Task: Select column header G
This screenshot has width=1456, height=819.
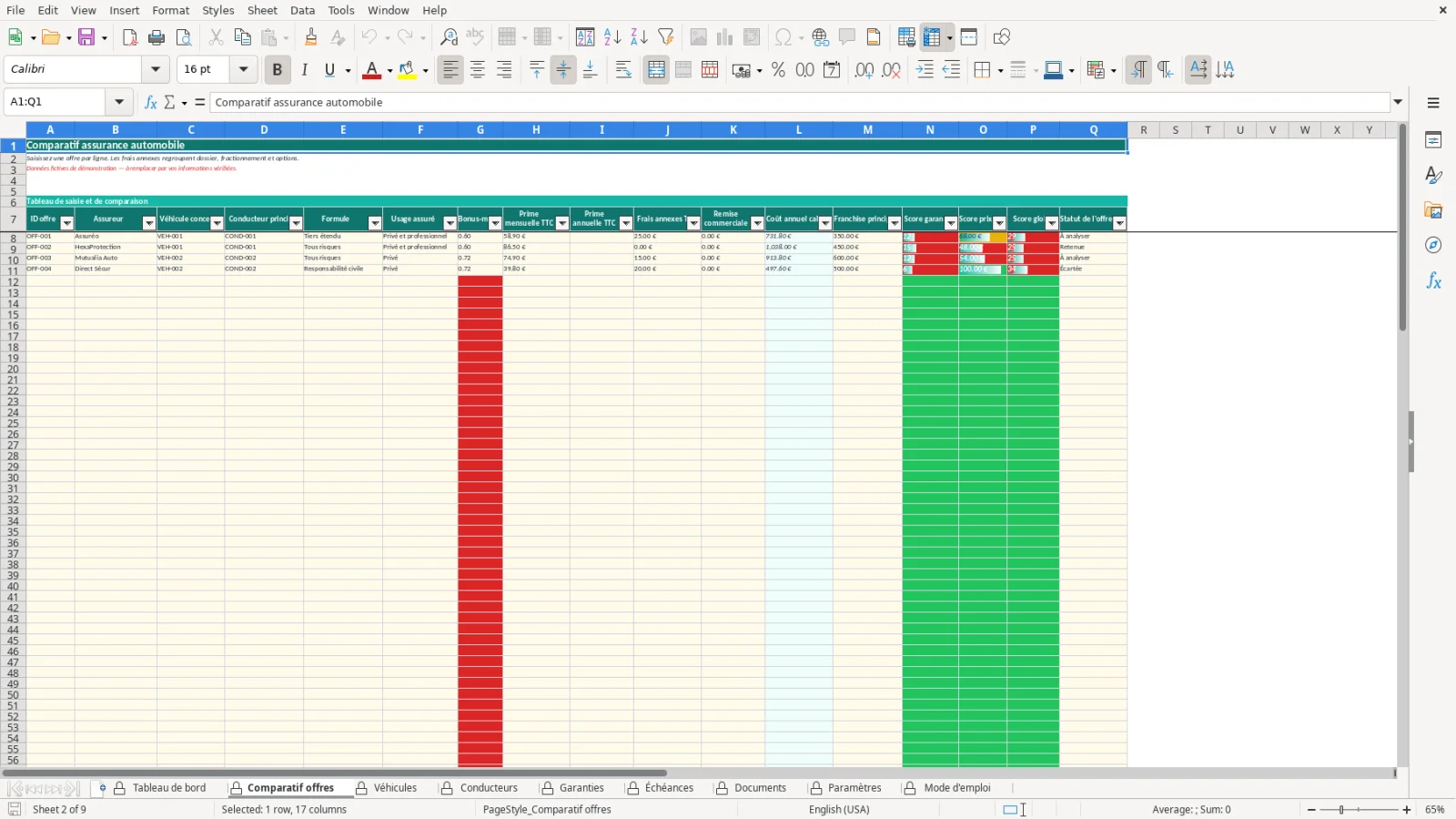Action: pyautogui.click(x=480, y=130)
